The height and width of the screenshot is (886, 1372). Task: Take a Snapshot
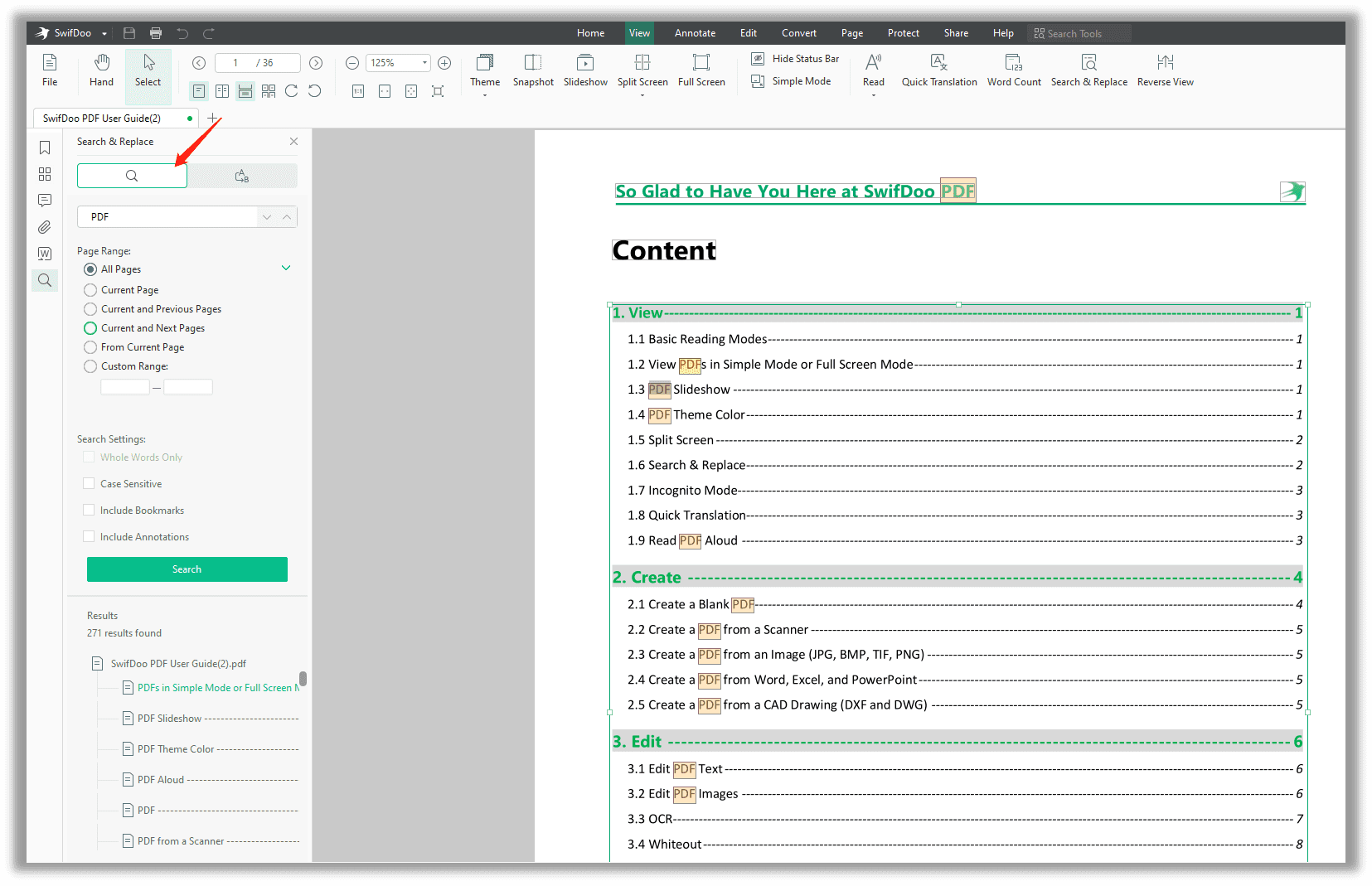click(533, 70)
